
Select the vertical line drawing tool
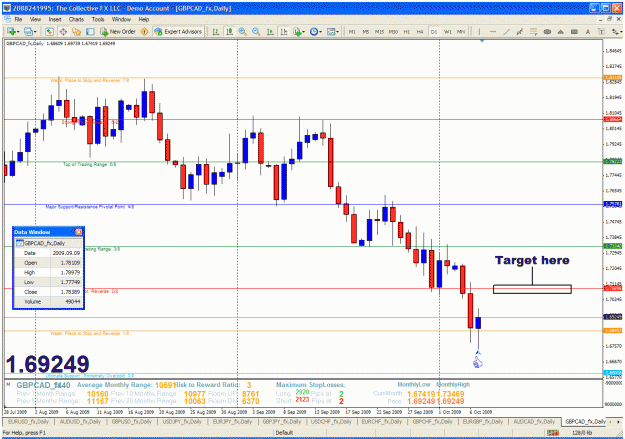tap(479, 31)
